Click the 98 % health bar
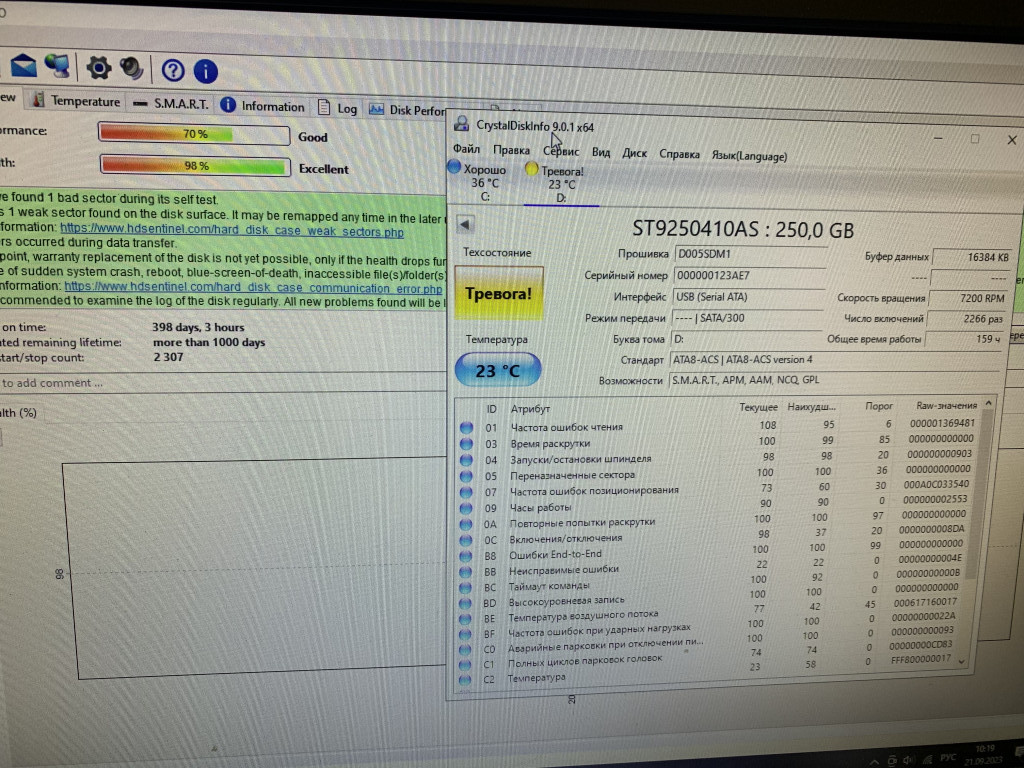 195,165
